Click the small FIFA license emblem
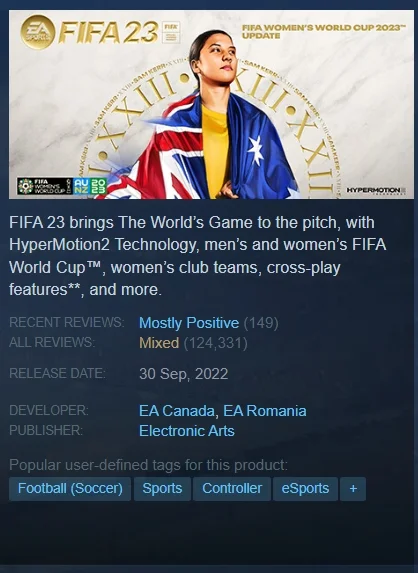Viewport: 418px width, 573px height. point(171,33)
